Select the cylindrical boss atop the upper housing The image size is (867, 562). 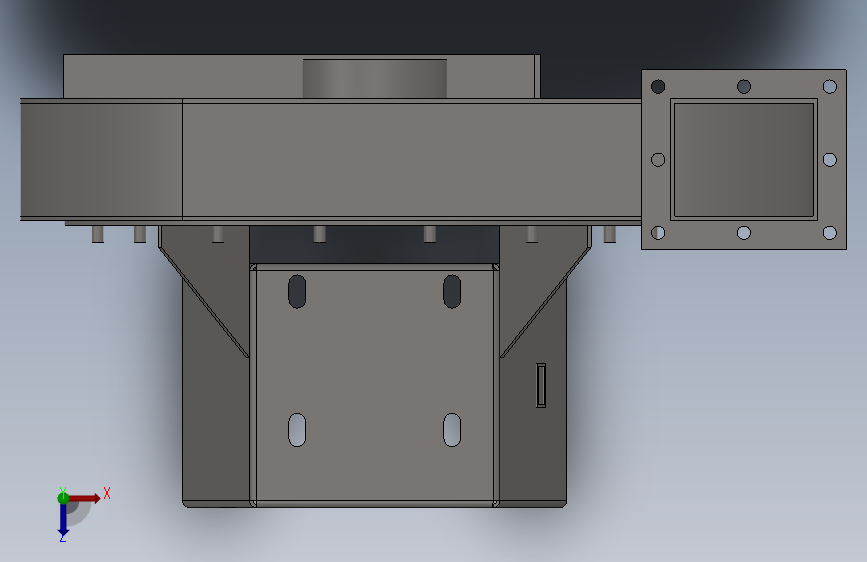(x=374, y=79)
